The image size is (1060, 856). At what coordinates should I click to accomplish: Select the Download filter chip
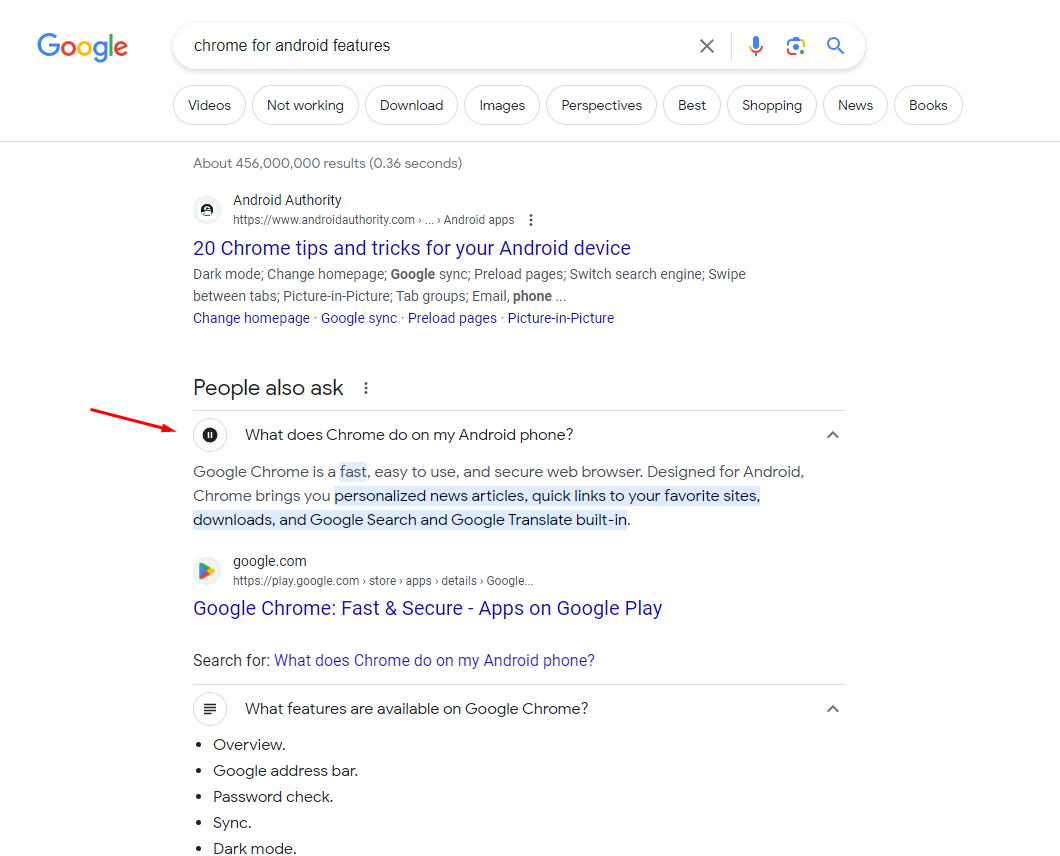point(412,105)
